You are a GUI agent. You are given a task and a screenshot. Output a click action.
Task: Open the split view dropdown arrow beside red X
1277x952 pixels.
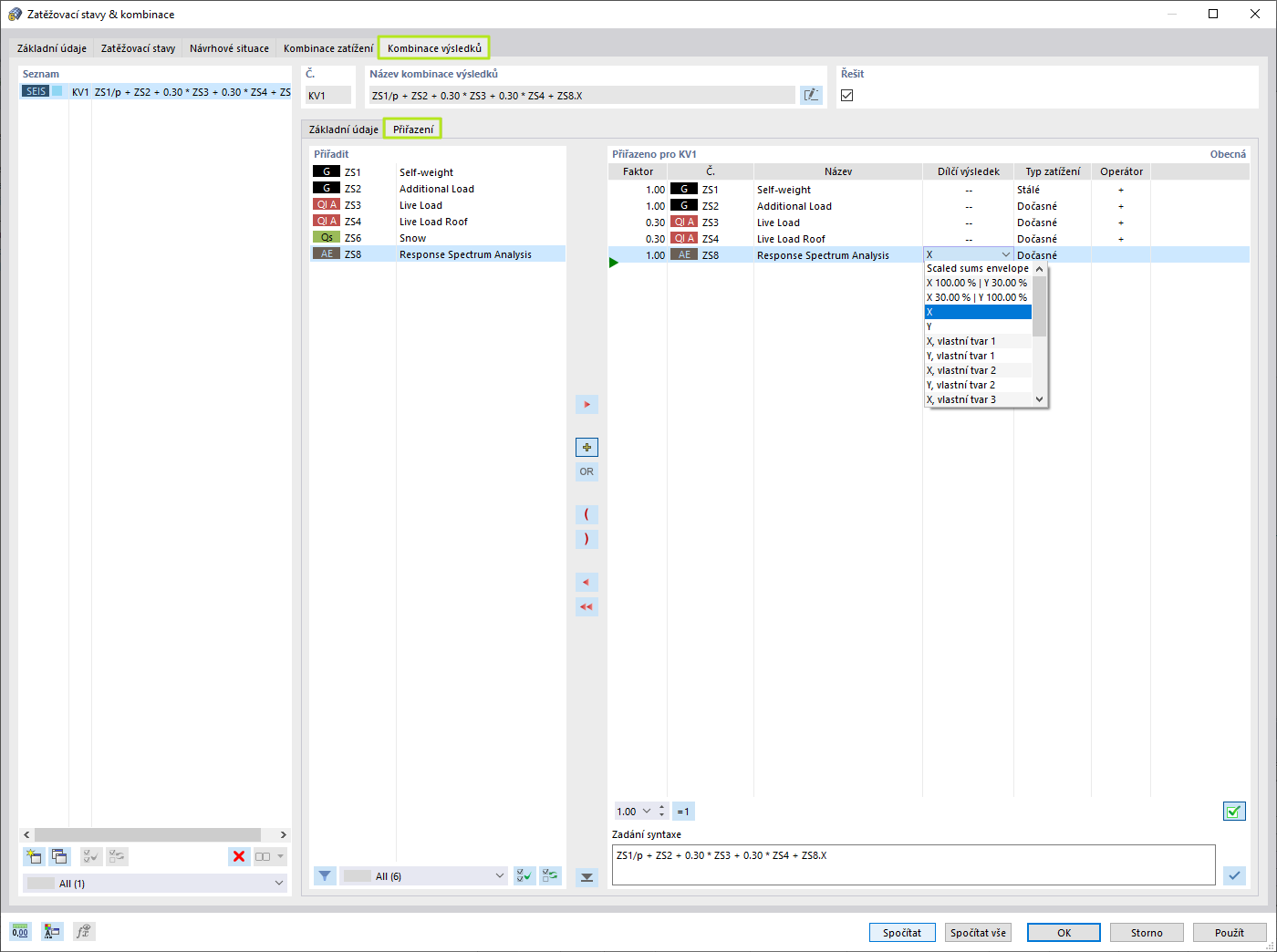pyautogui.click(x=281, y=856)
